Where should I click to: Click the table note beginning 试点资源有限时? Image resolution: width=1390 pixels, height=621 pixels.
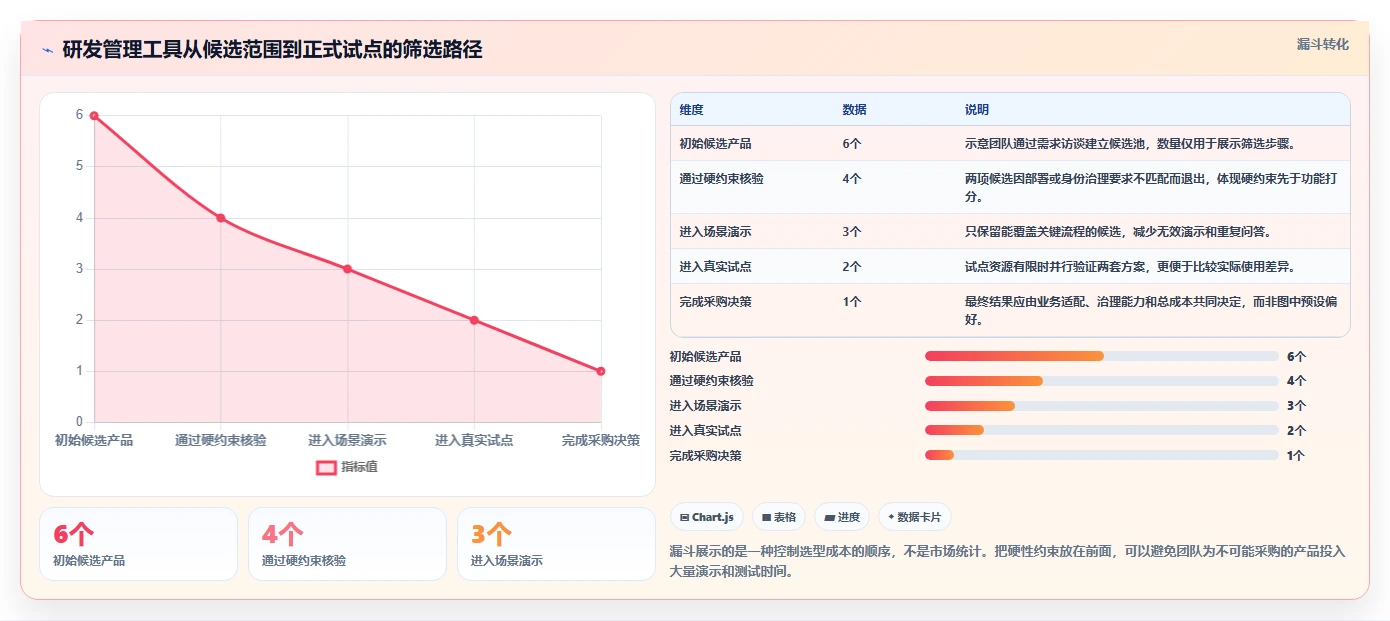(1131, 267)
